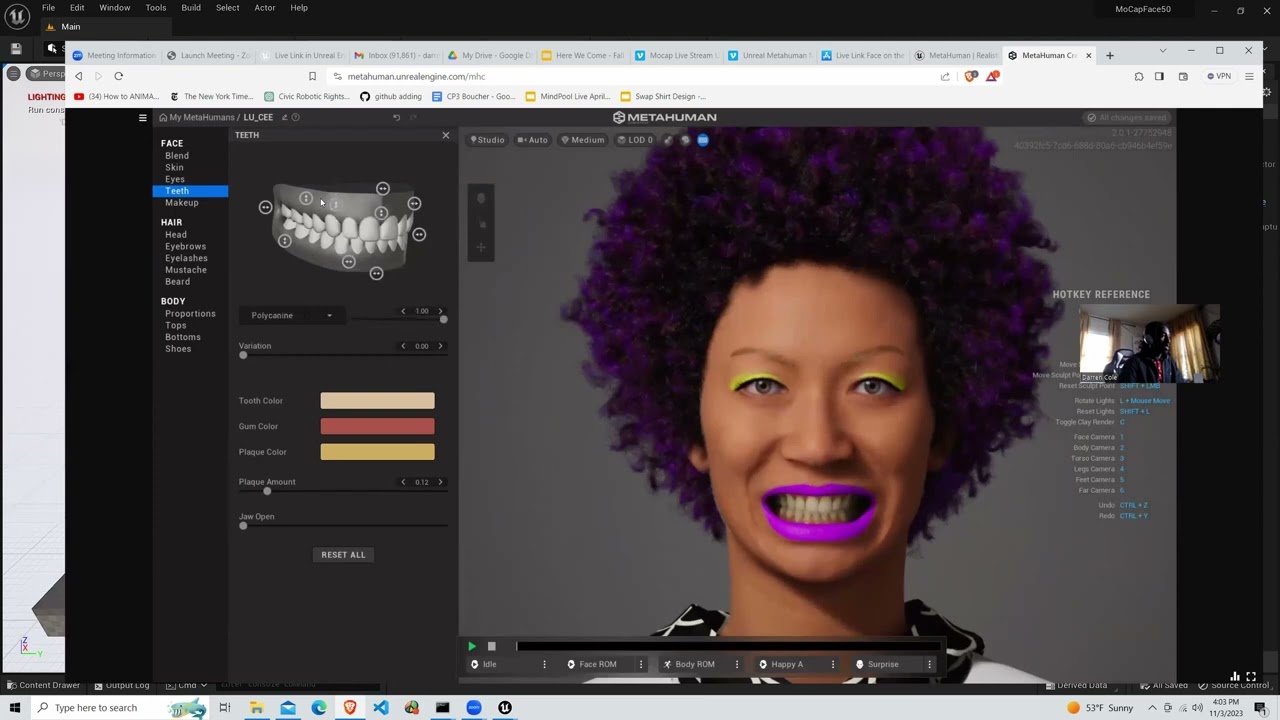Viewport: 1280px width, 720px height.
Task: Select the Idle animation
Action: 490,664
